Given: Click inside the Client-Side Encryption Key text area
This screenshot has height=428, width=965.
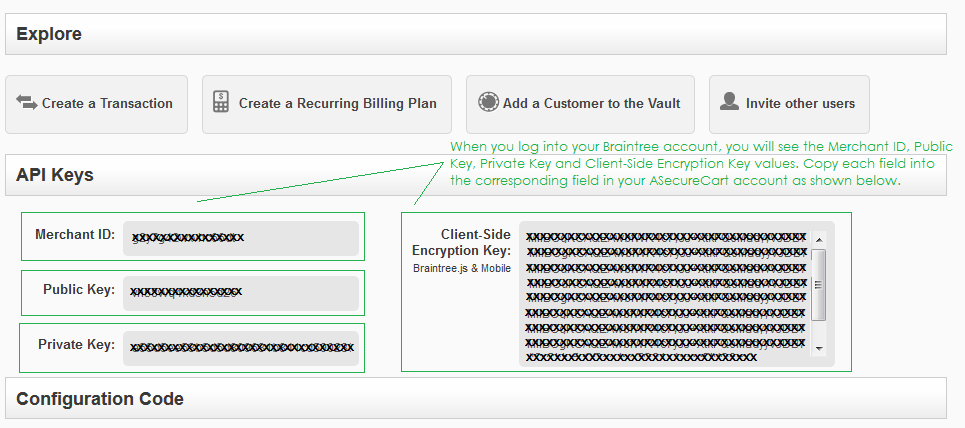Looking at the screenshot, I should pyautogui.click(x=666, y=294).
